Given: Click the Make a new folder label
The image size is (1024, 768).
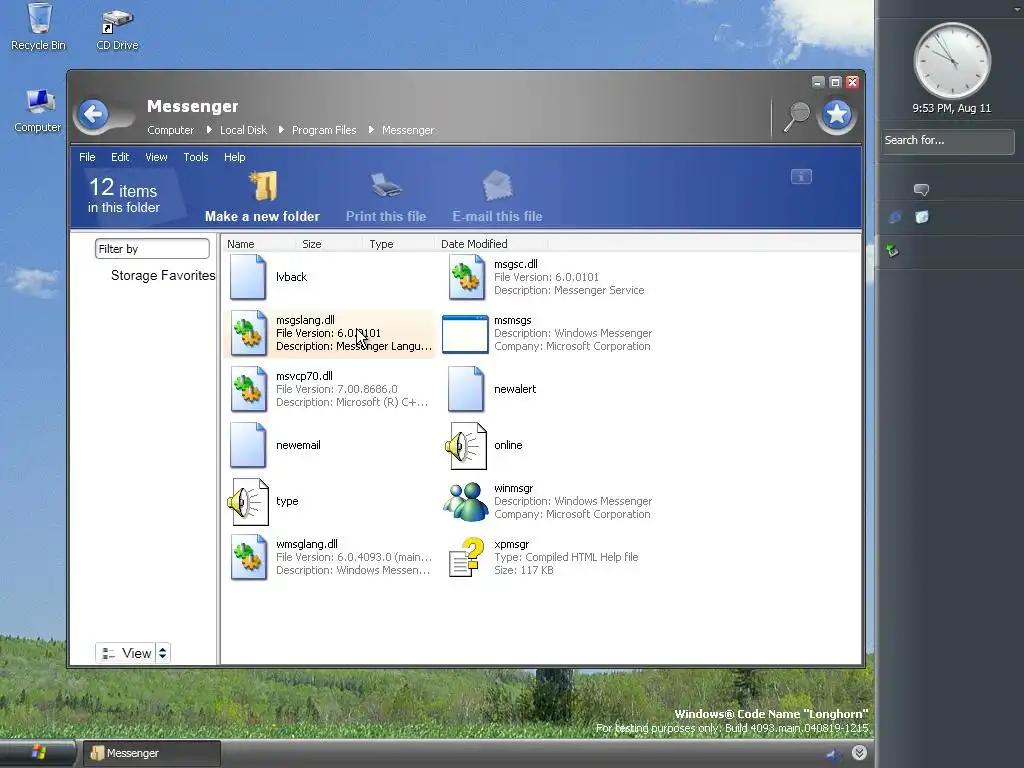Looking at the screenshot, I should (262, 216).
